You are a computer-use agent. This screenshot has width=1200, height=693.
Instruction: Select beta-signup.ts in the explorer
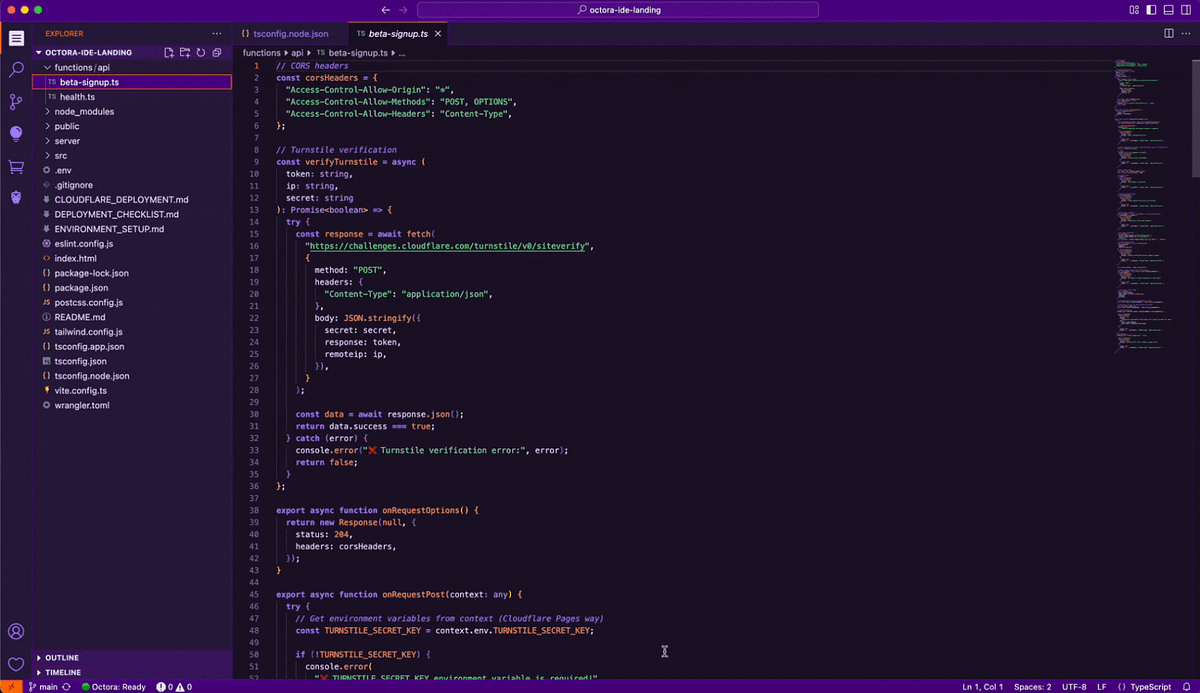(x=131, y=82)
